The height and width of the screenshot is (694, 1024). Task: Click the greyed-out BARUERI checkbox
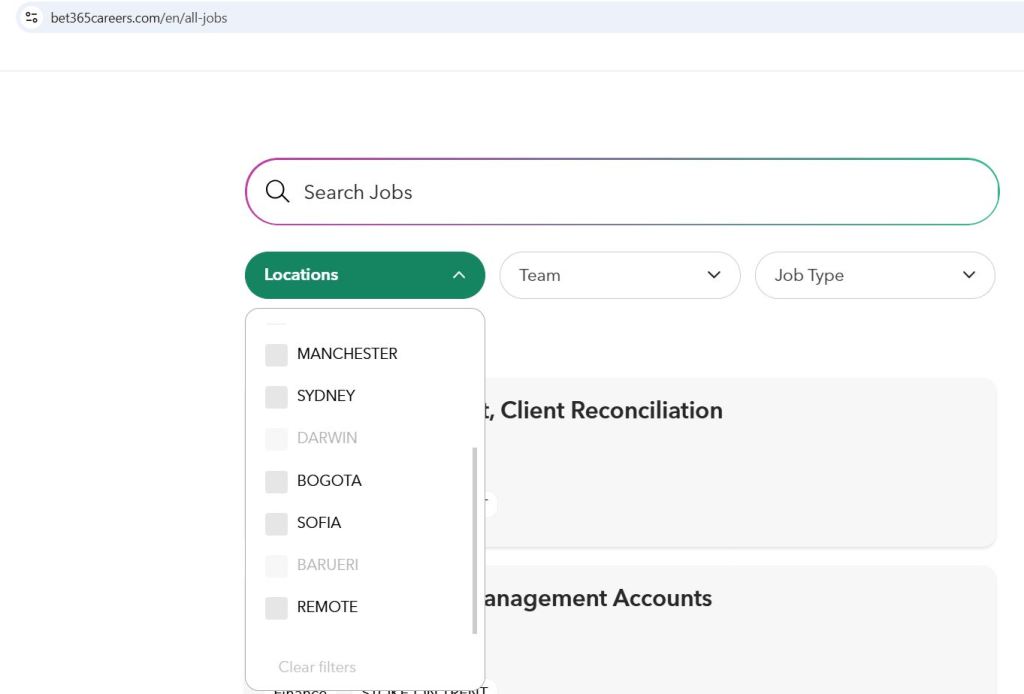point(276,565)
